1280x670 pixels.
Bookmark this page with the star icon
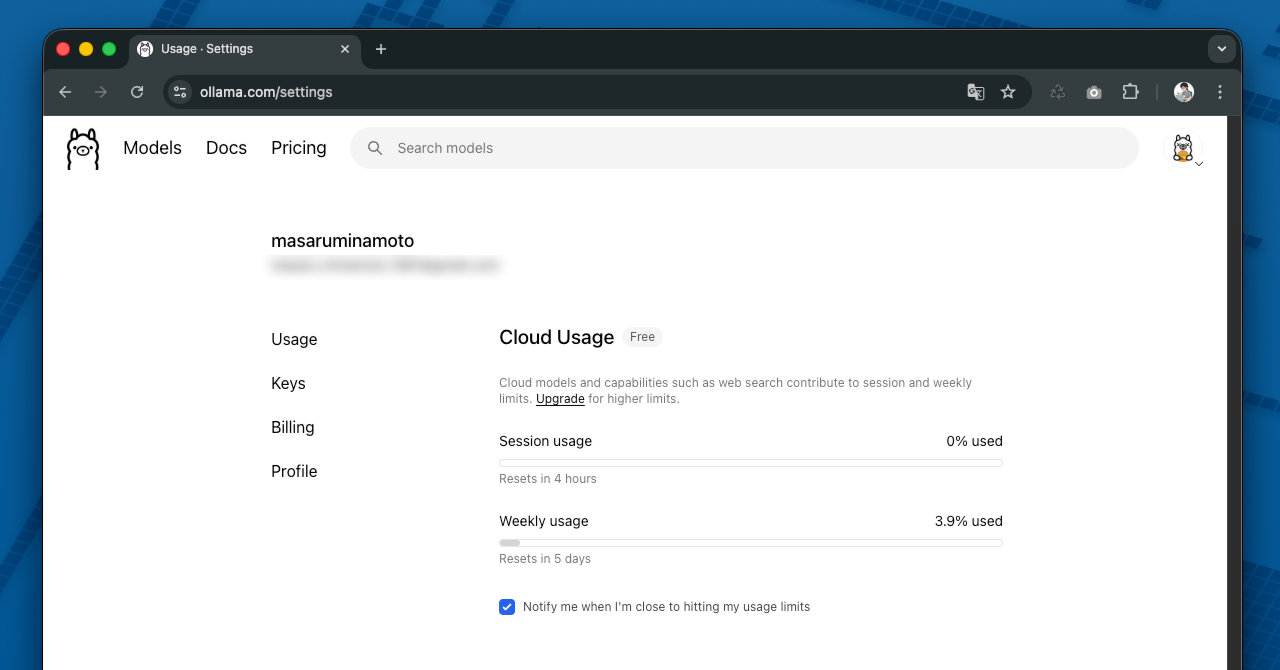coord(1008,92)
